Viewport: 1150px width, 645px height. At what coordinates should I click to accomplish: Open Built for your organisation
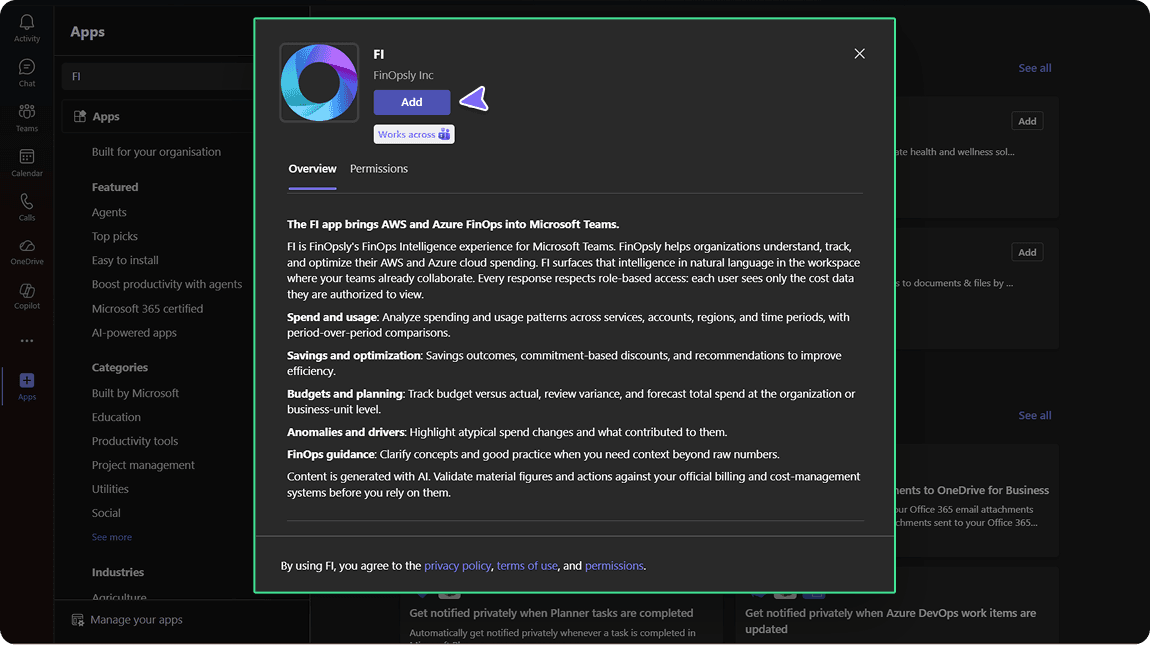(x=156, y=152)
